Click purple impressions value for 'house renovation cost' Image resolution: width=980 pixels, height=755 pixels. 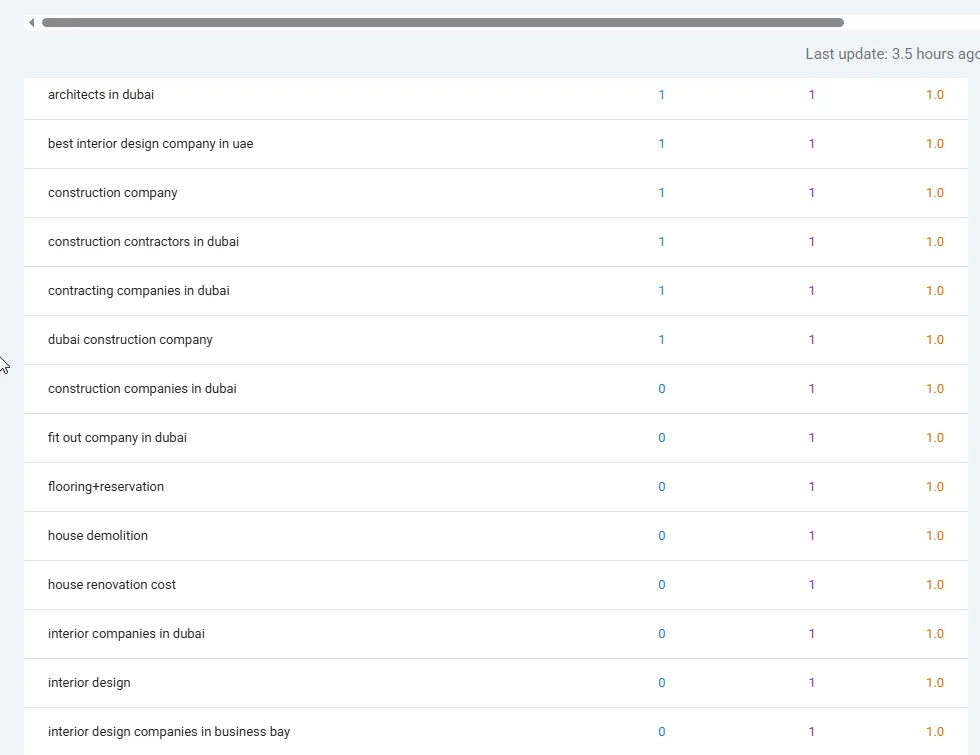(811, 584)
